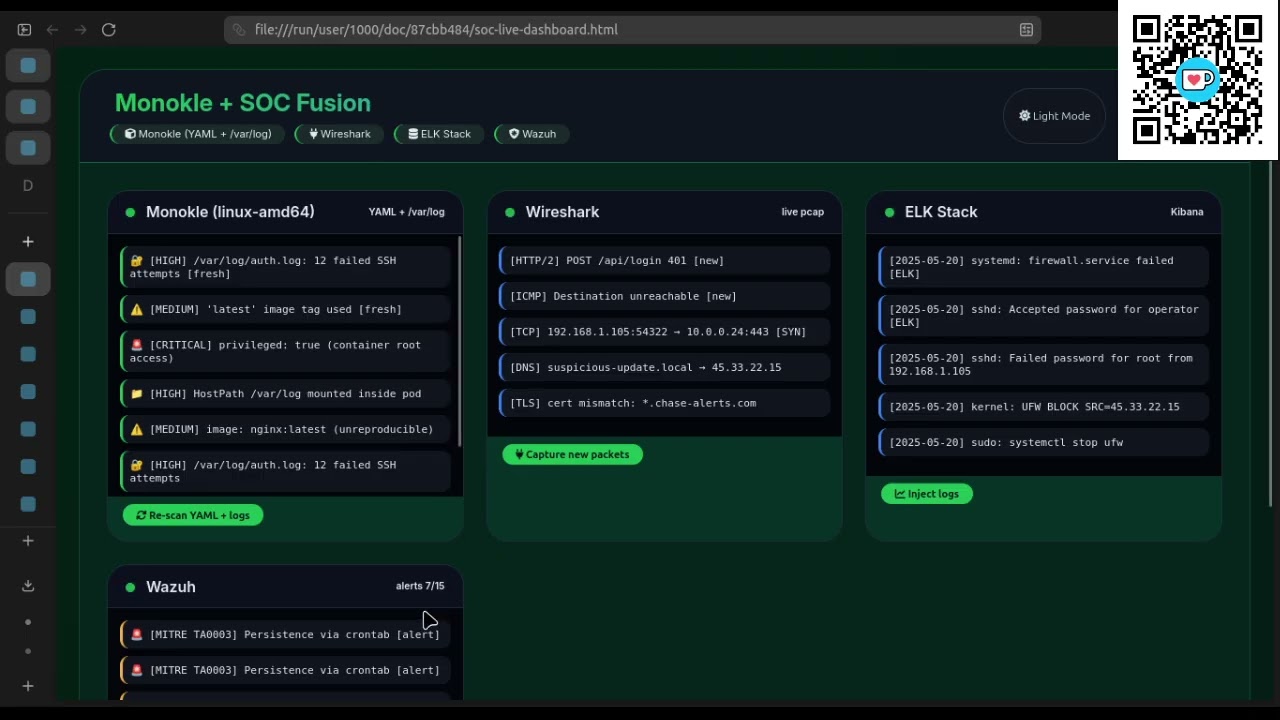Click lock icon on auth.log [fresh] row

pos(137,261)
